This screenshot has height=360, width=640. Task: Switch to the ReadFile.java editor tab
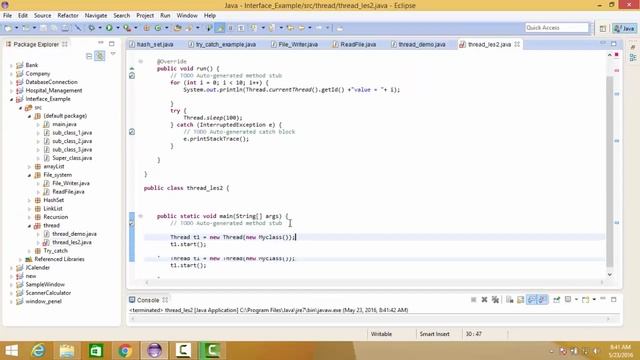pos(355,44)
